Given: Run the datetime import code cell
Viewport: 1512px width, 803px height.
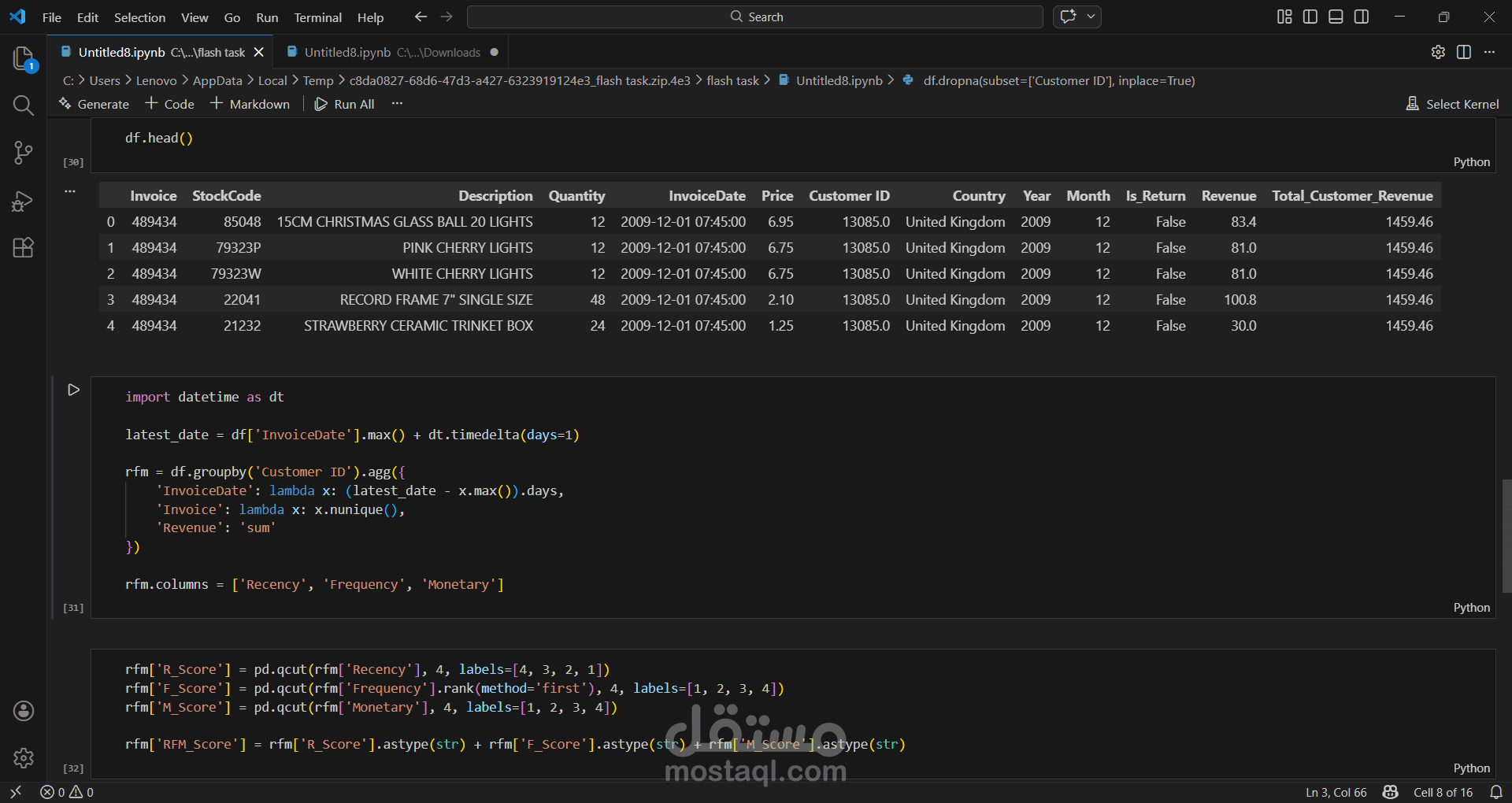Looking at the screenshot, I should (73, 390).
